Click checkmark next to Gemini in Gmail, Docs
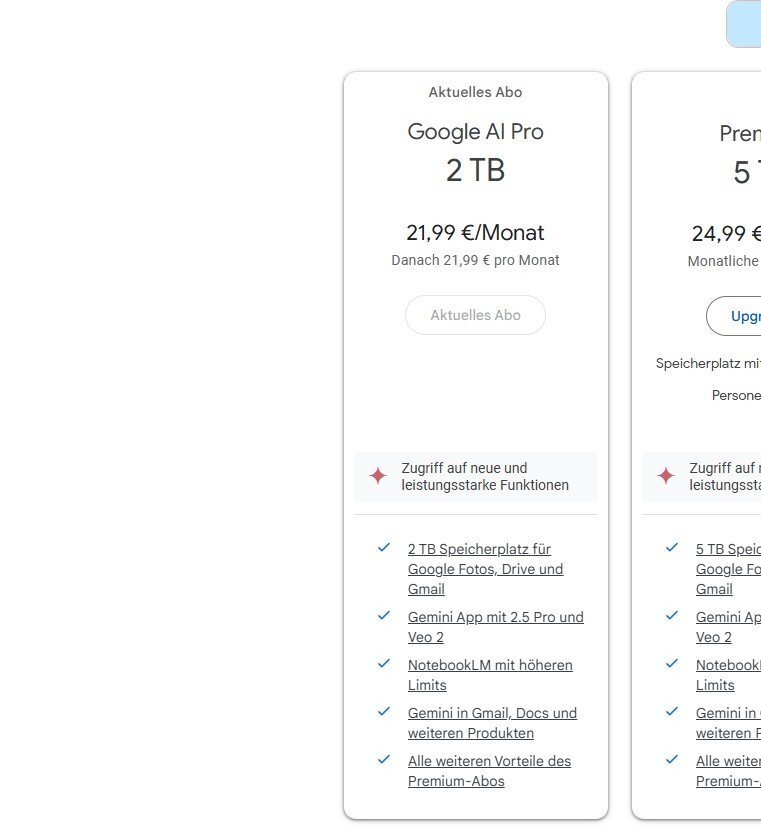Viewport: 761px width, 837px height. pyautogui.click(x=384, y=712)
